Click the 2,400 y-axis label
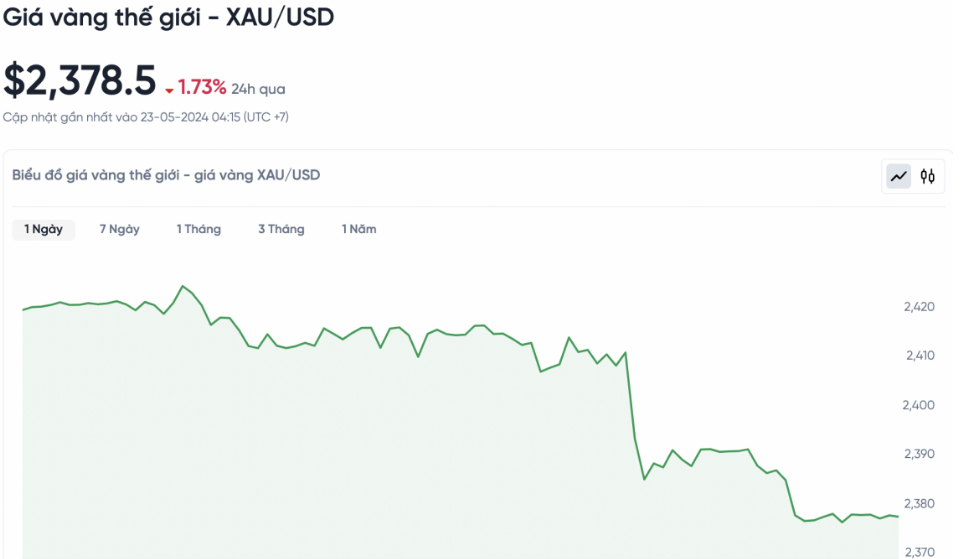The width and height of the screenshot is (968, 559). tap(919, 405)
